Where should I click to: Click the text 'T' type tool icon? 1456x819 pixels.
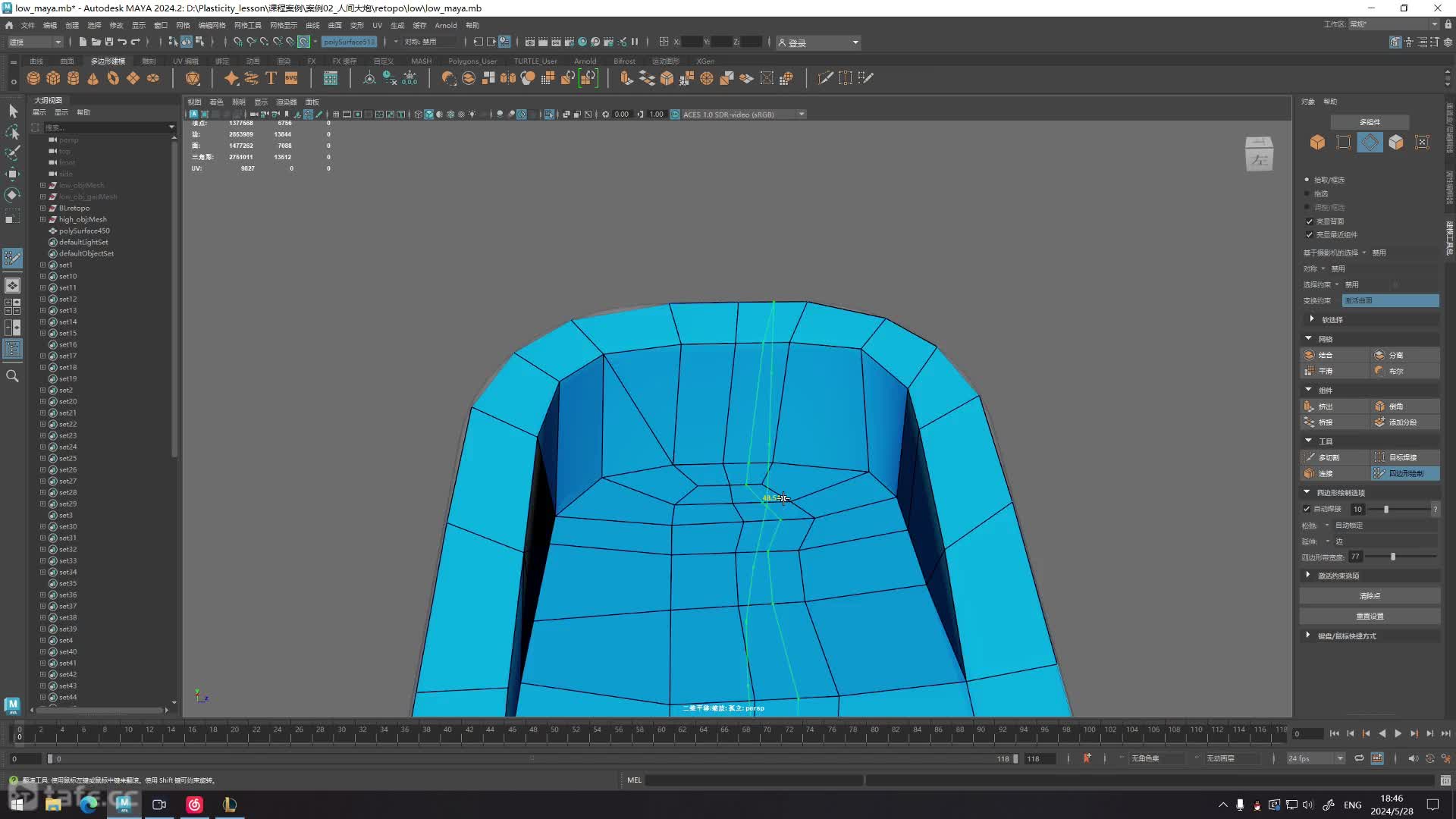(x=271, y=78)
